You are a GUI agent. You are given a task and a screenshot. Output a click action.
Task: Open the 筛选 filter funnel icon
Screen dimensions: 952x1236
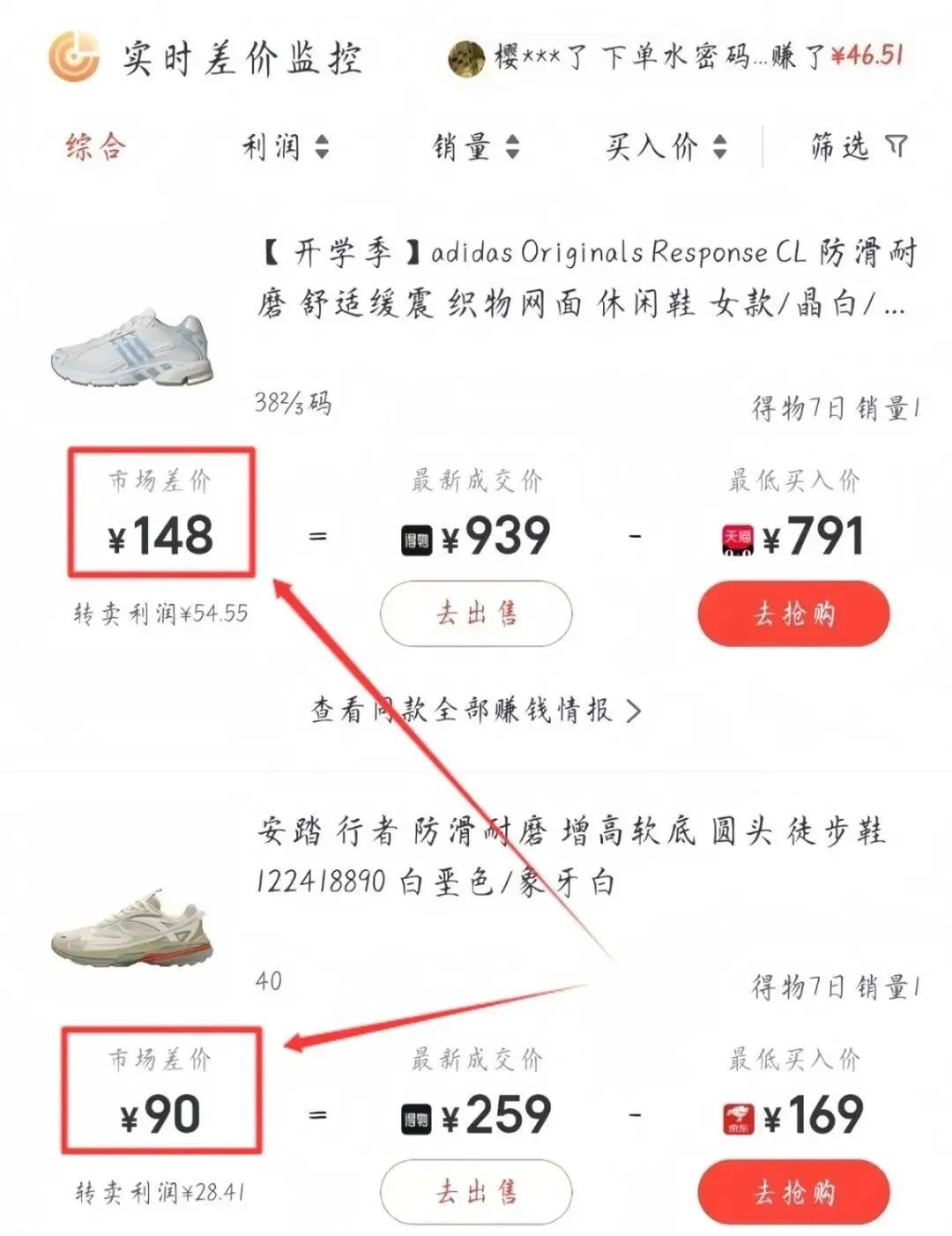pyautogui.click(x=896, y=146)
